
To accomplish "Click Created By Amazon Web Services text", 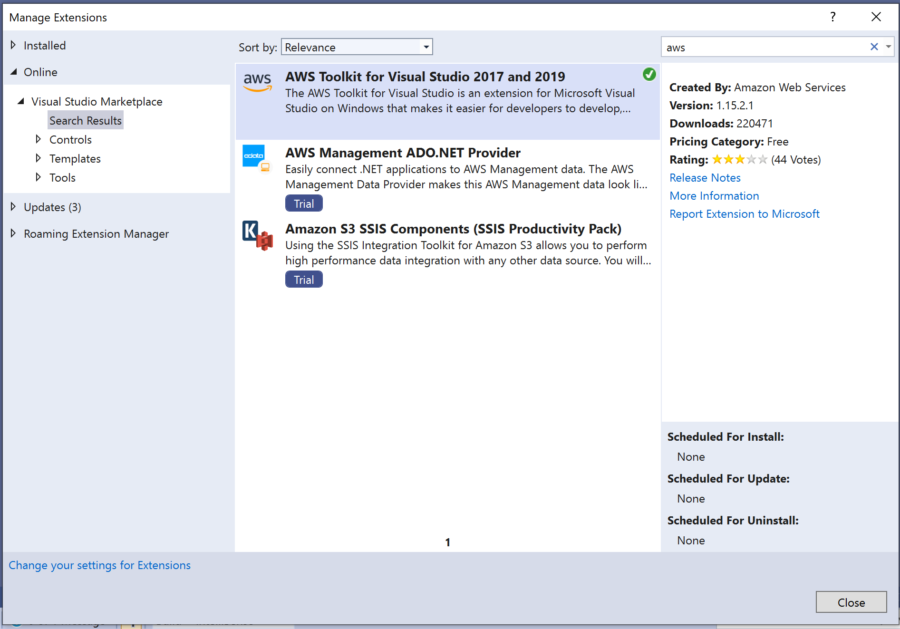I will pyautogui.click(x=757, y=87).
